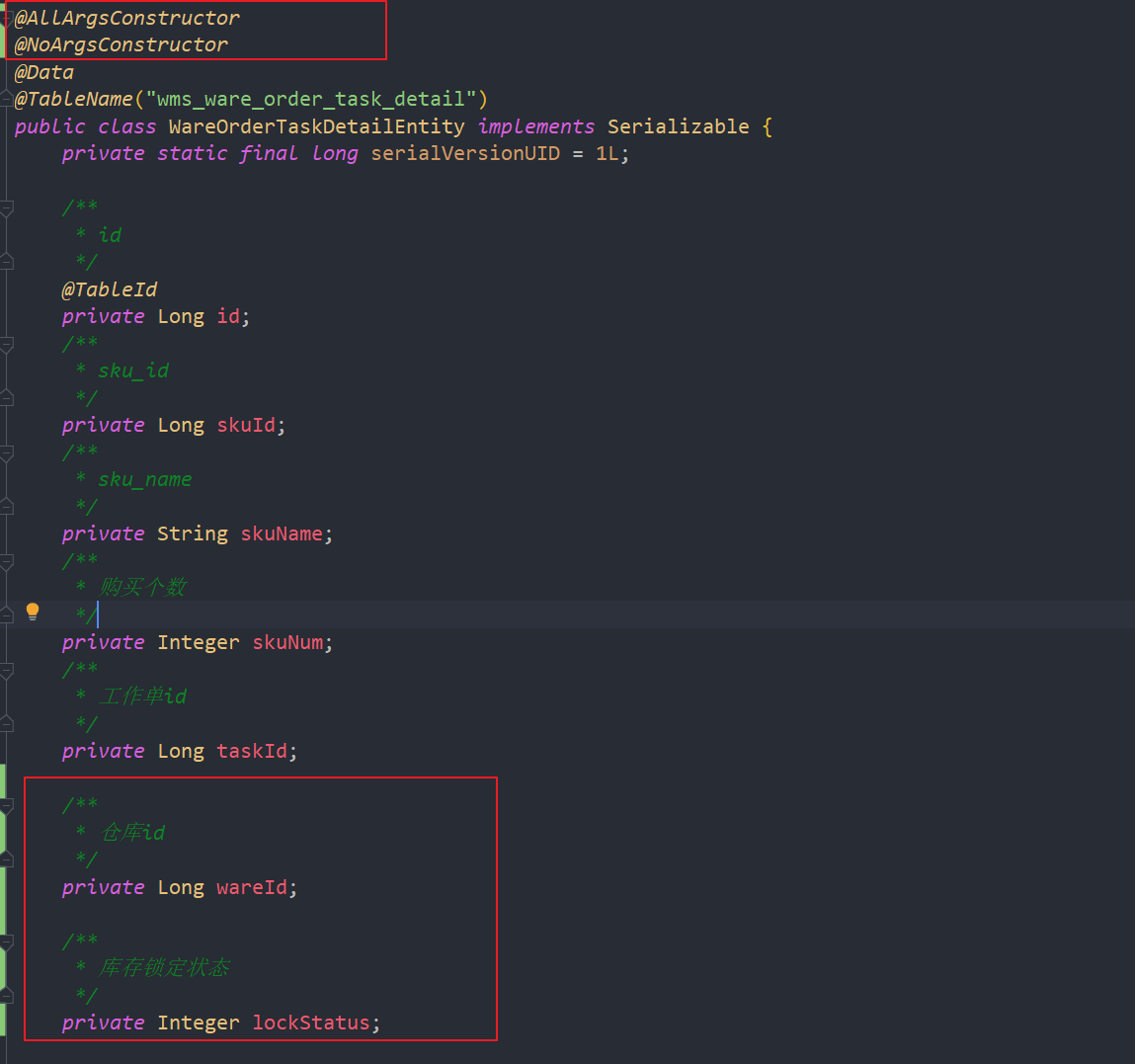Click the comment text 仓库id
The height and width of the screenshot is (1064, 1135).
point(132,833)
